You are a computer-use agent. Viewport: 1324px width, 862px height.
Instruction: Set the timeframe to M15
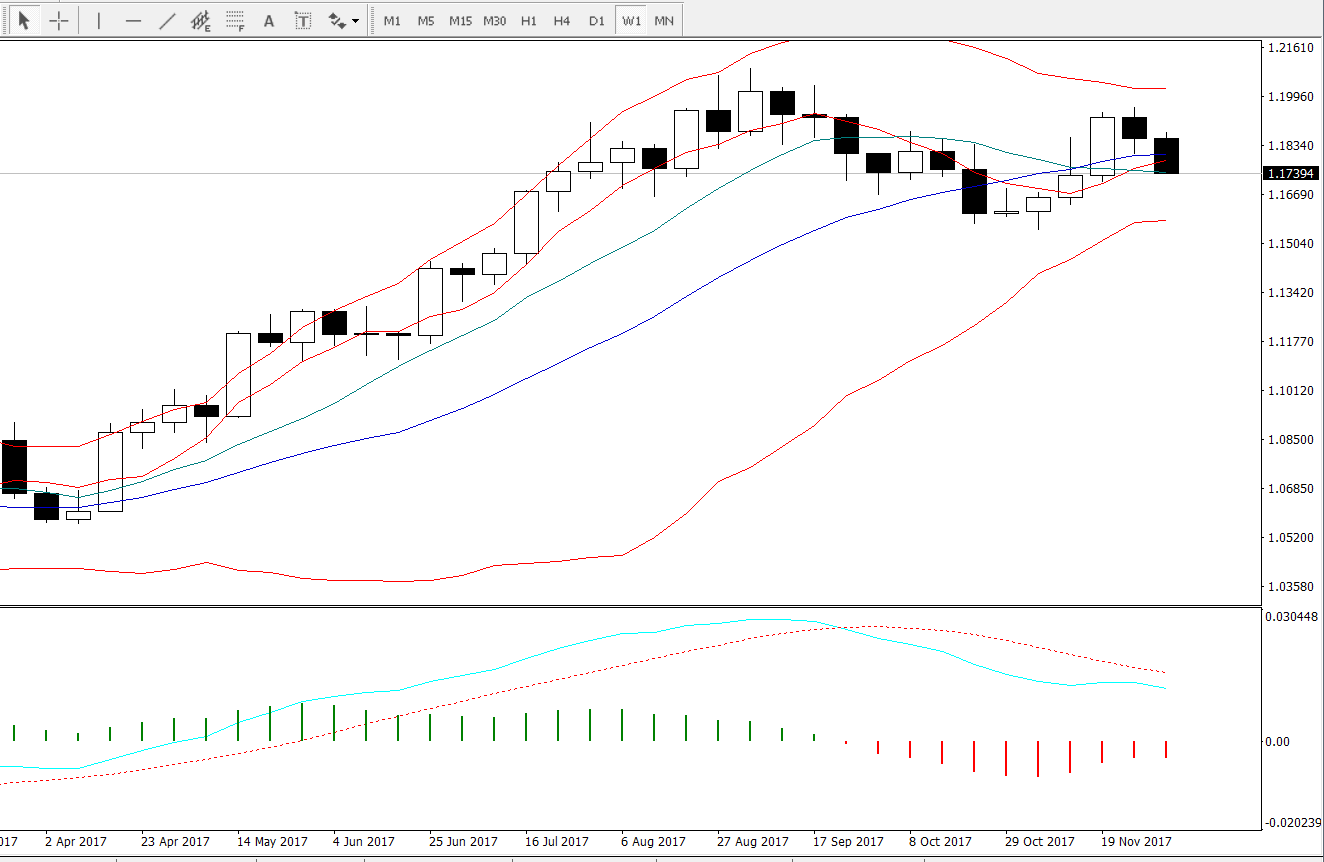[x=460, y=20]
